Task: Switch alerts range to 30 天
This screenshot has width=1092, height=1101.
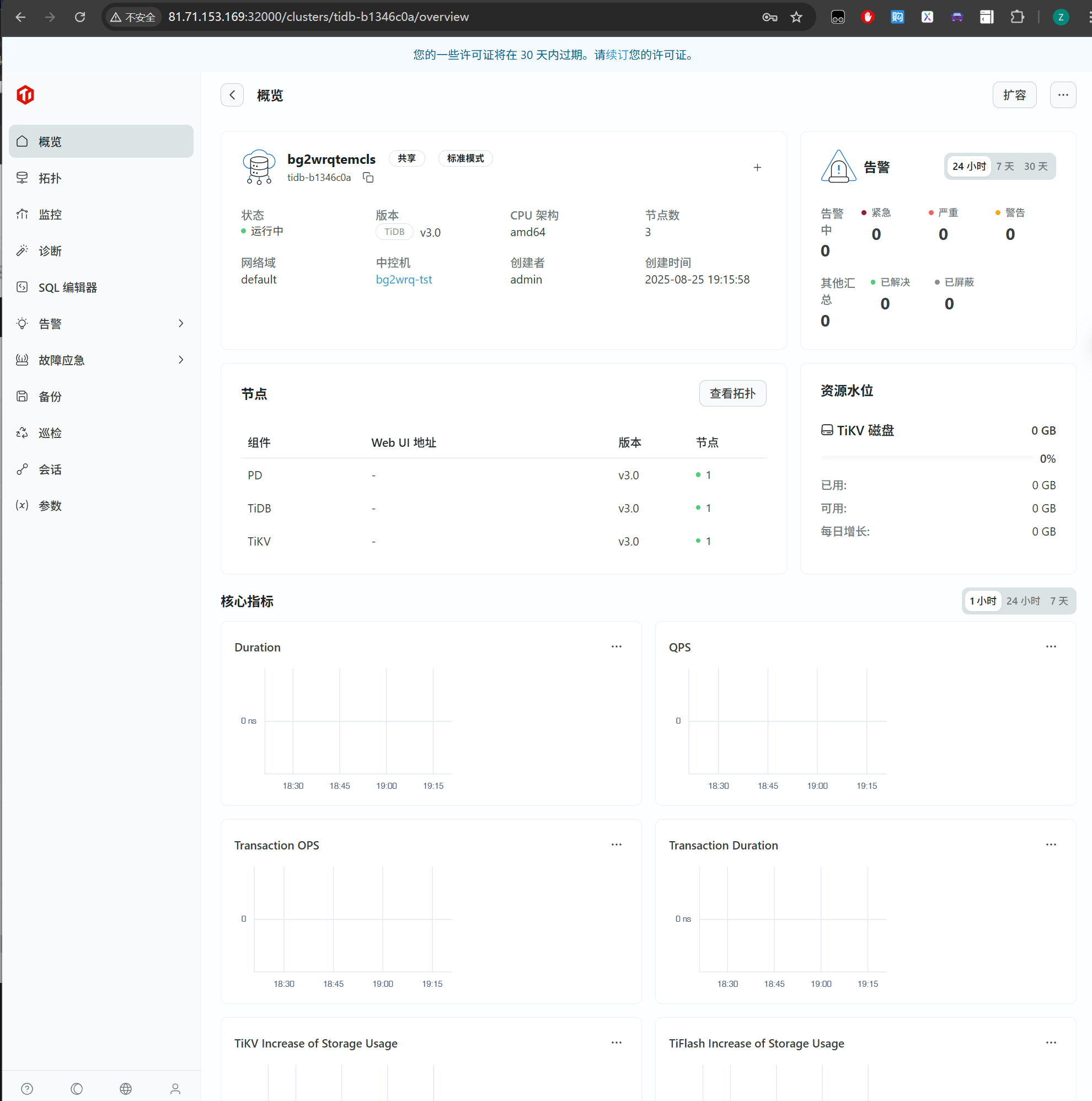Action: (x=1035, y=167)
